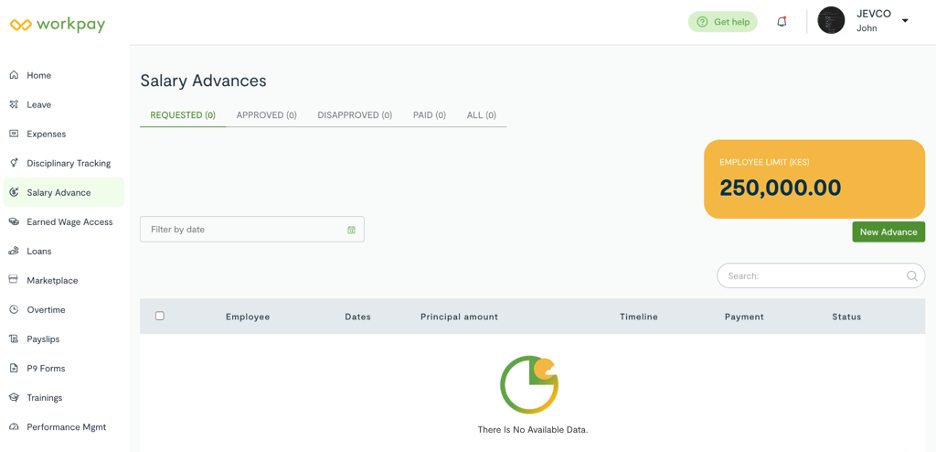Click the Get help button
936x452 pixels.
click(x=722, y=22)
